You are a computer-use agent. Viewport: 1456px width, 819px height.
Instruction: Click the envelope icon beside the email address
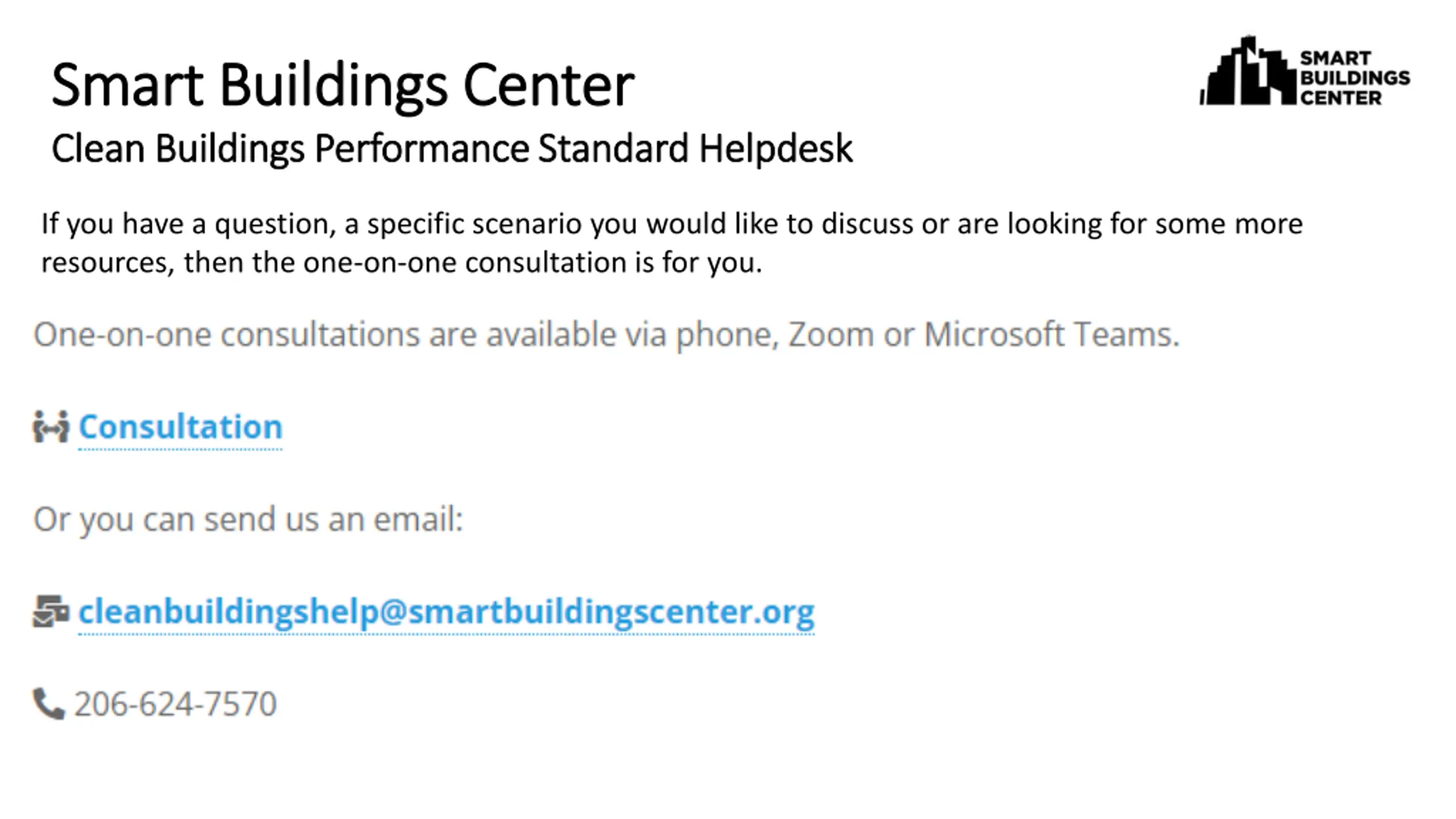pyautogui.click(x=51, y=611)
